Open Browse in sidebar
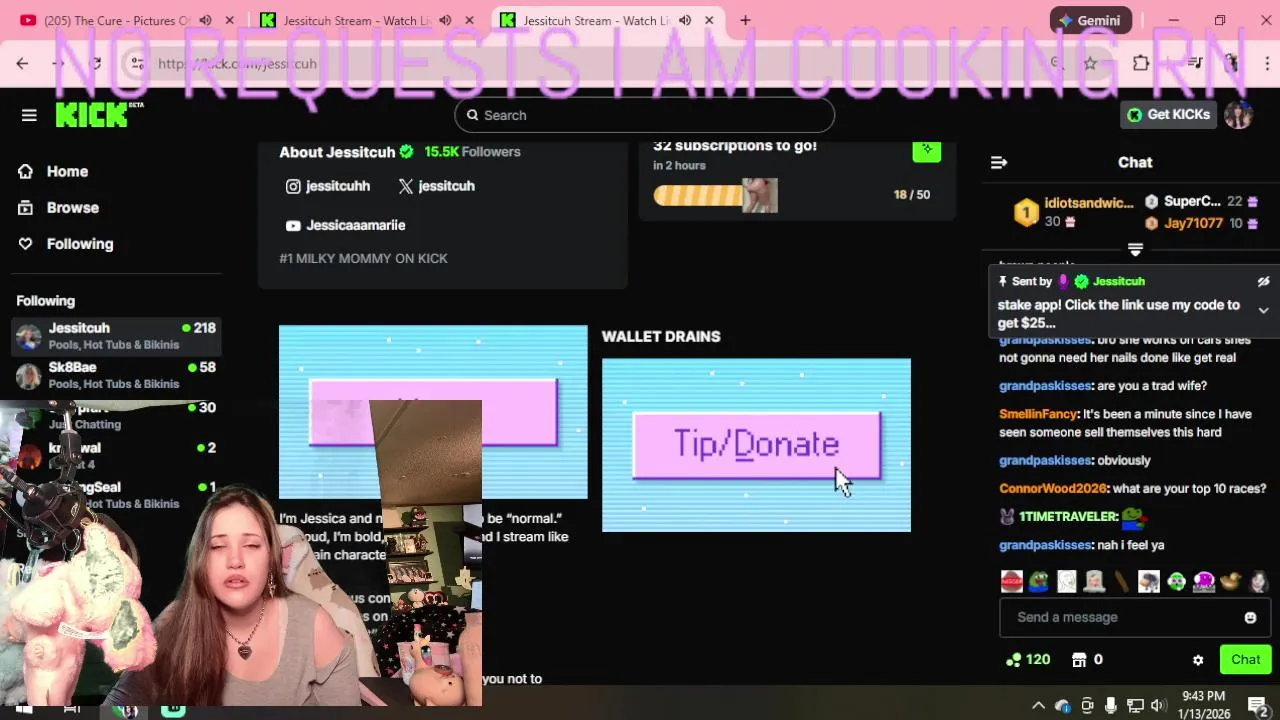Image resolution: width=1280 pixels, height=720 pixels. (x=58, y=208)
